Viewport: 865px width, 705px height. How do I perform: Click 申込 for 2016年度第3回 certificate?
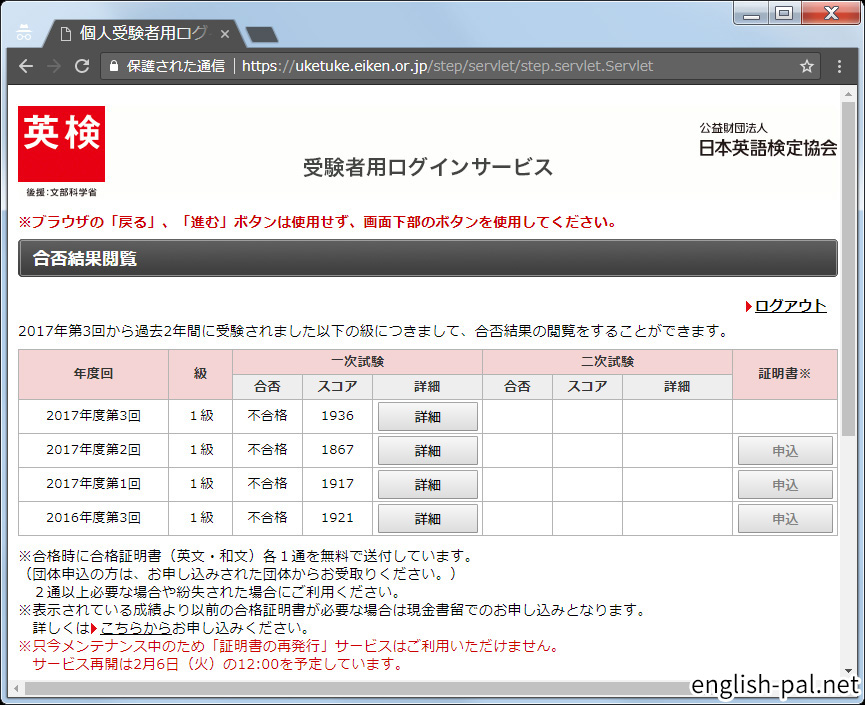[785, 519]
